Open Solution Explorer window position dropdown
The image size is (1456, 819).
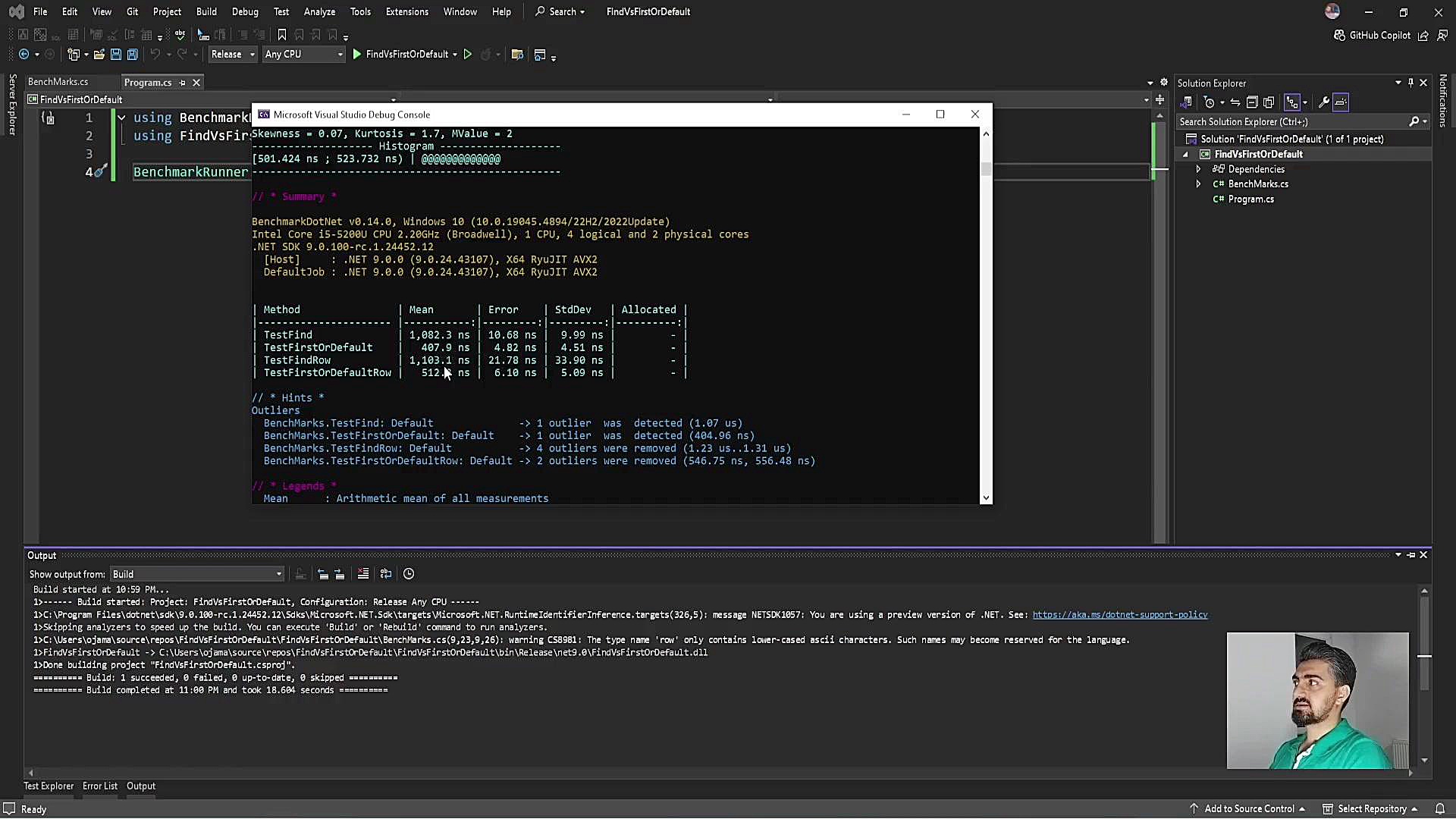(1398, 83)
